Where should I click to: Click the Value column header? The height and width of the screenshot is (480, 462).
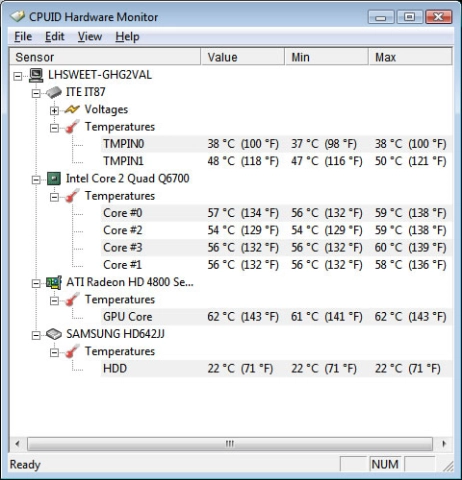243,57
